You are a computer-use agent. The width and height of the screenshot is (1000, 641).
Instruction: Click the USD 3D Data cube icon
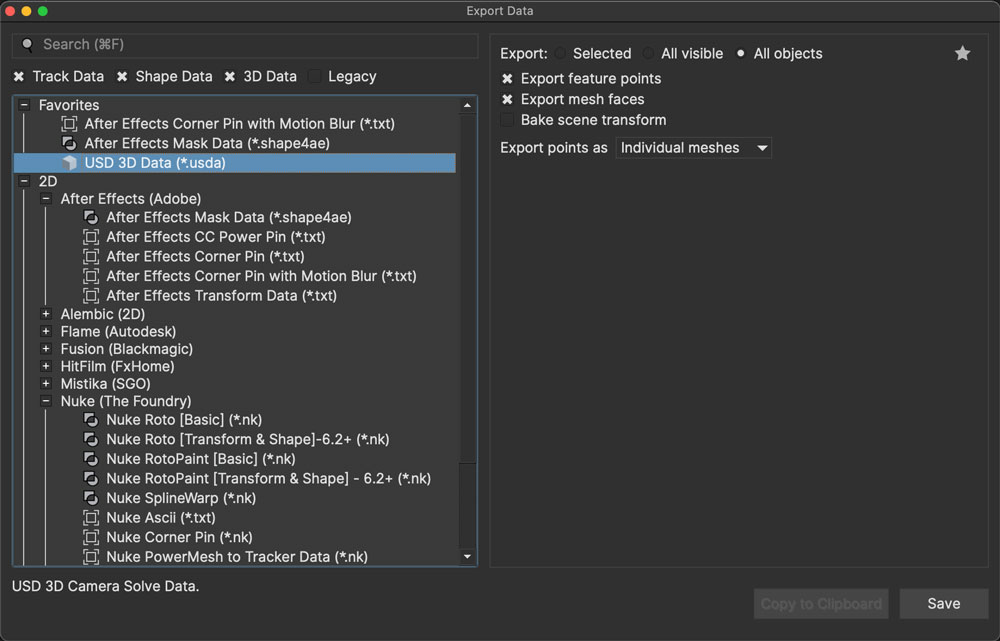coord(69,163)
